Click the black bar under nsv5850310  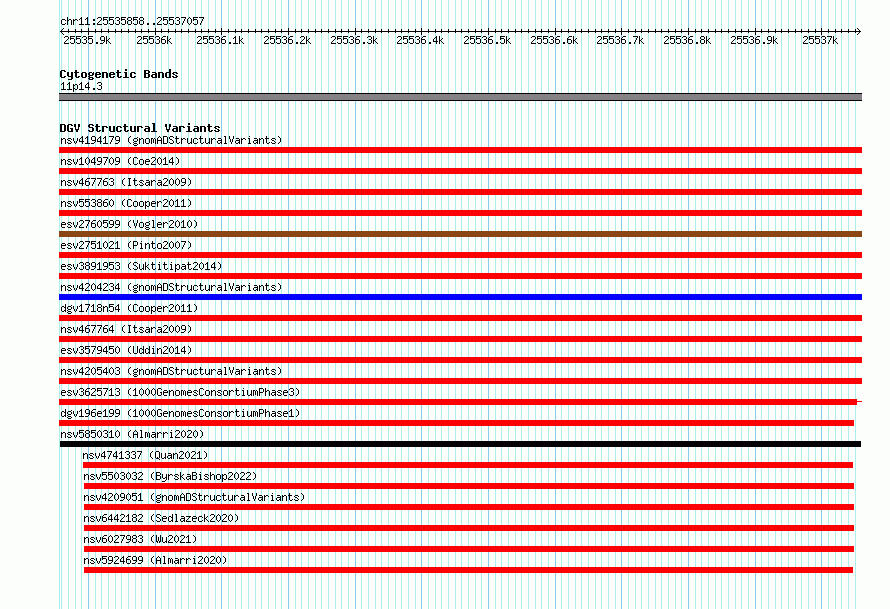tap(460, 444)
